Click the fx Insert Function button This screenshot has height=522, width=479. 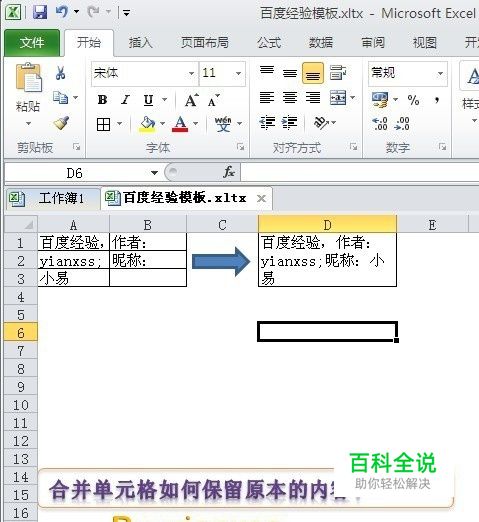(x=229, y=172)
